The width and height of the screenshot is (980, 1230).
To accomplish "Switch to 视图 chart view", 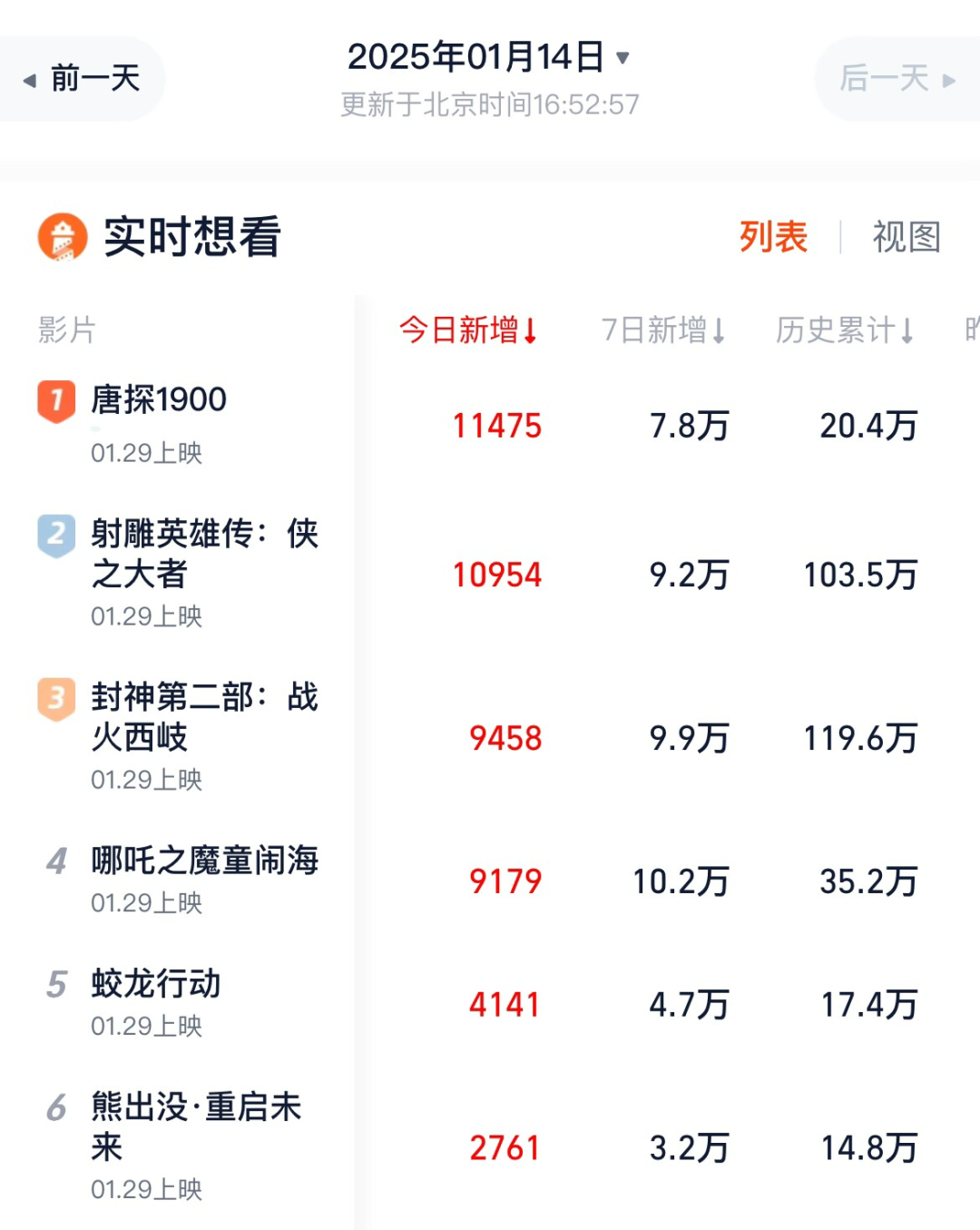I will pos(906,238).
